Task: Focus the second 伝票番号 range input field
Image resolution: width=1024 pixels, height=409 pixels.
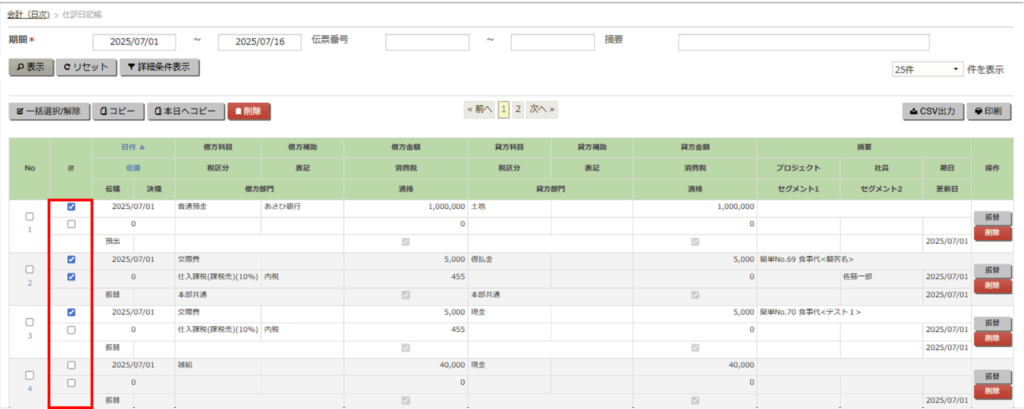Action: (552, 42)
